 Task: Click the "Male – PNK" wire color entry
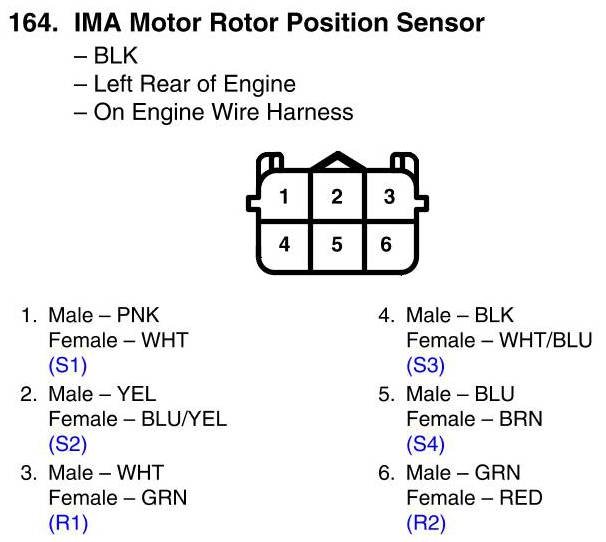pyautogui.click(x=104, y=315)
